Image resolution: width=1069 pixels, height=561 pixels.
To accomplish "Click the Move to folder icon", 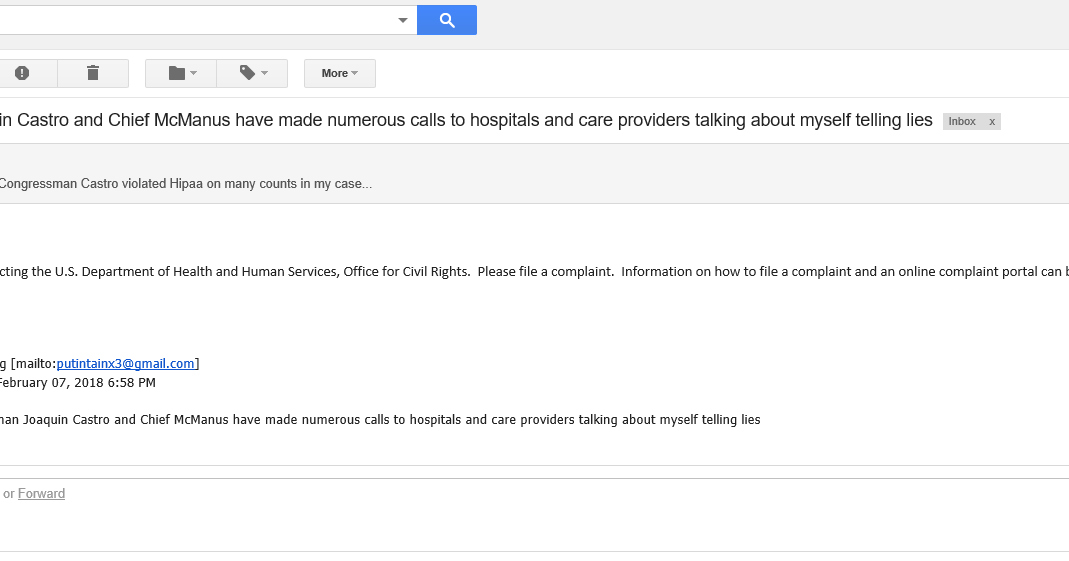I will tap(177, 73).
